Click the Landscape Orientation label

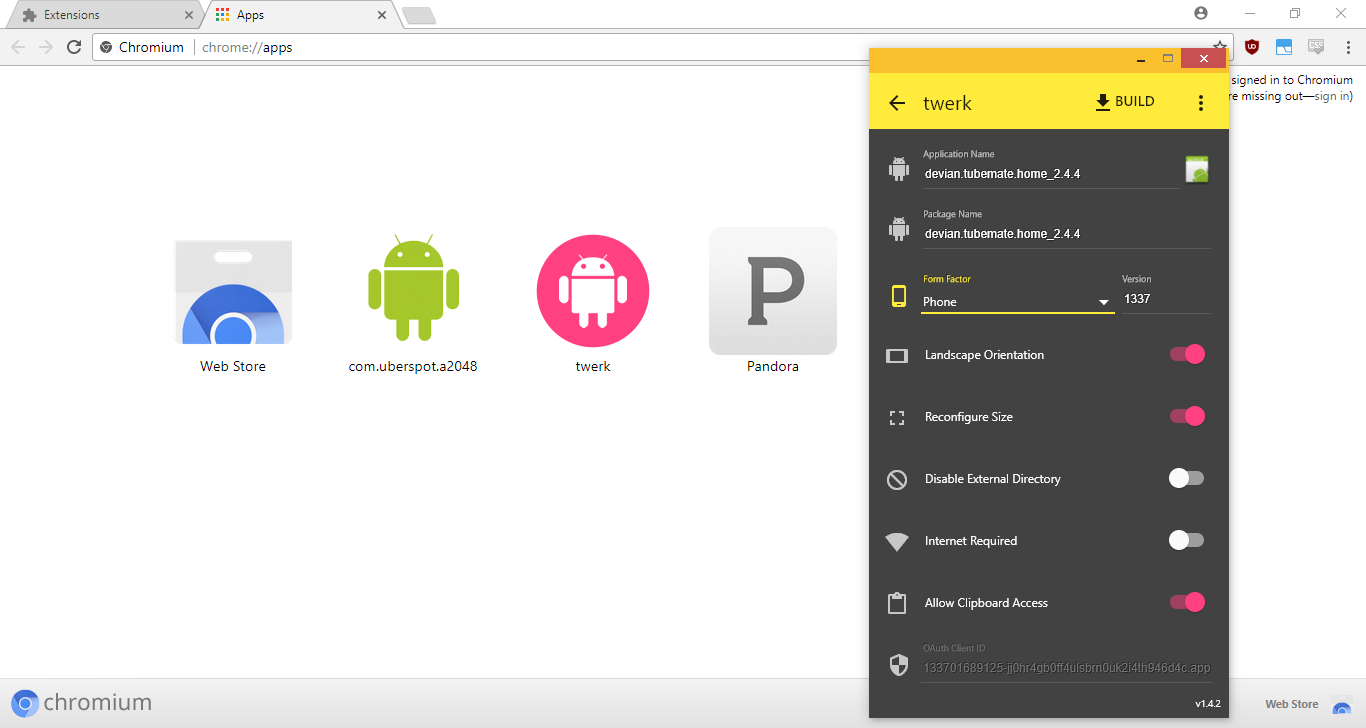(x=984, y=355)
